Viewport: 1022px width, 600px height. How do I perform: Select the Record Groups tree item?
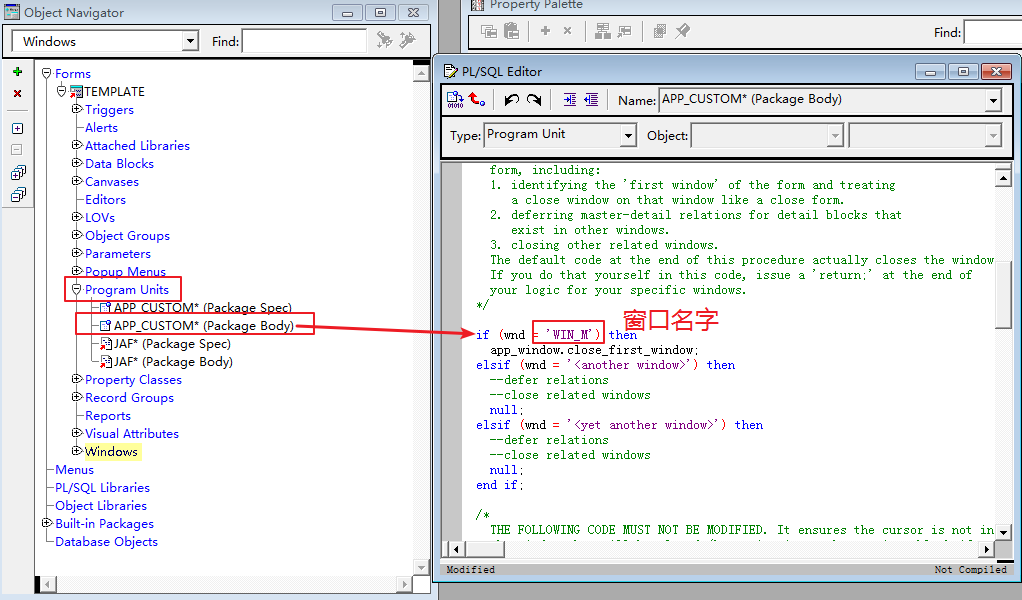(129, 398)
